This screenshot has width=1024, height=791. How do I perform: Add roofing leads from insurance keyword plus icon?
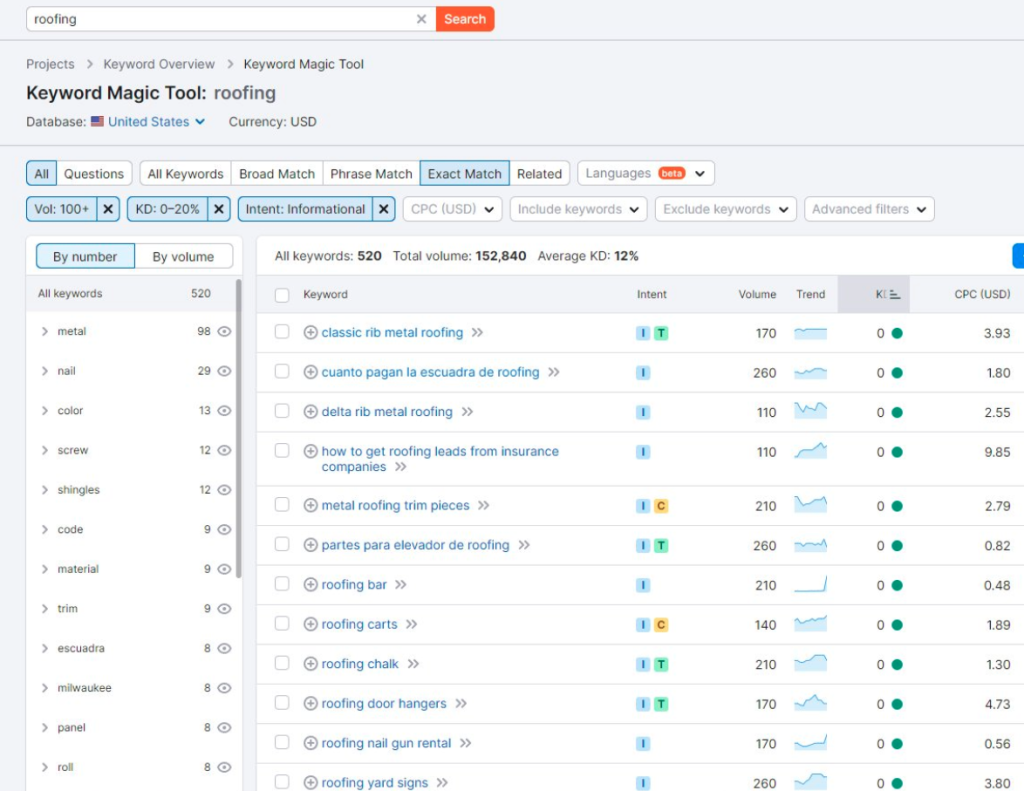pos(311,451)
